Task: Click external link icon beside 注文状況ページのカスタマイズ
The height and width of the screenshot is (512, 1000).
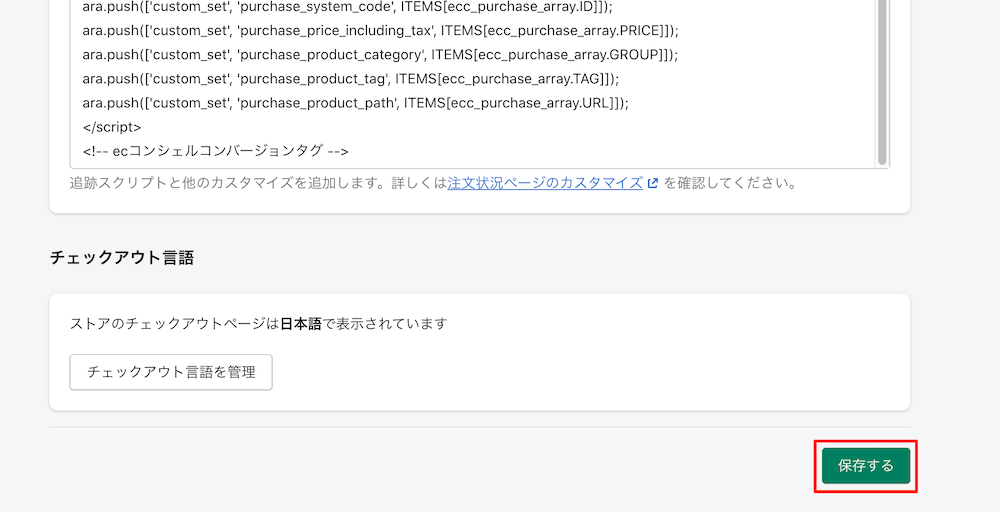Action: coord(652,183)
